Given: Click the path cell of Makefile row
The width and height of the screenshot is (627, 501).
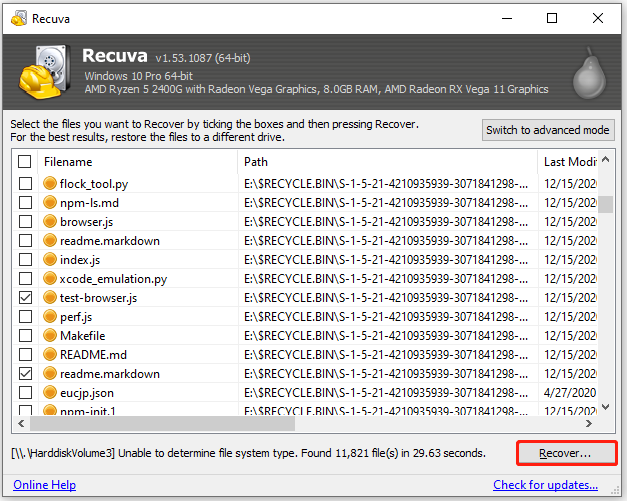Looking at the screenshot, I should tap(386, 335).
